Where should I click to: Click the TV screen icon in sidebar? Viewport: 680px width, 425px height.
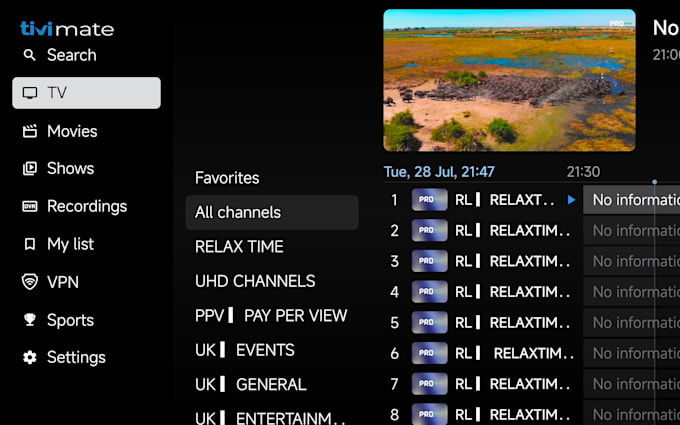pos(30,93)
